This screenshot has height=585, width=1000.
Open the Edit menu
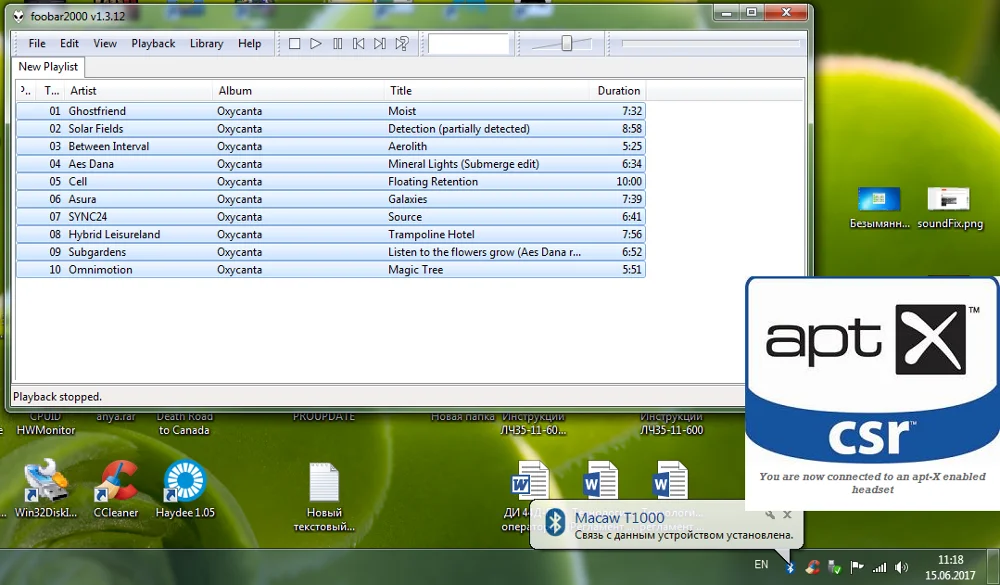[x=69, y=43]
